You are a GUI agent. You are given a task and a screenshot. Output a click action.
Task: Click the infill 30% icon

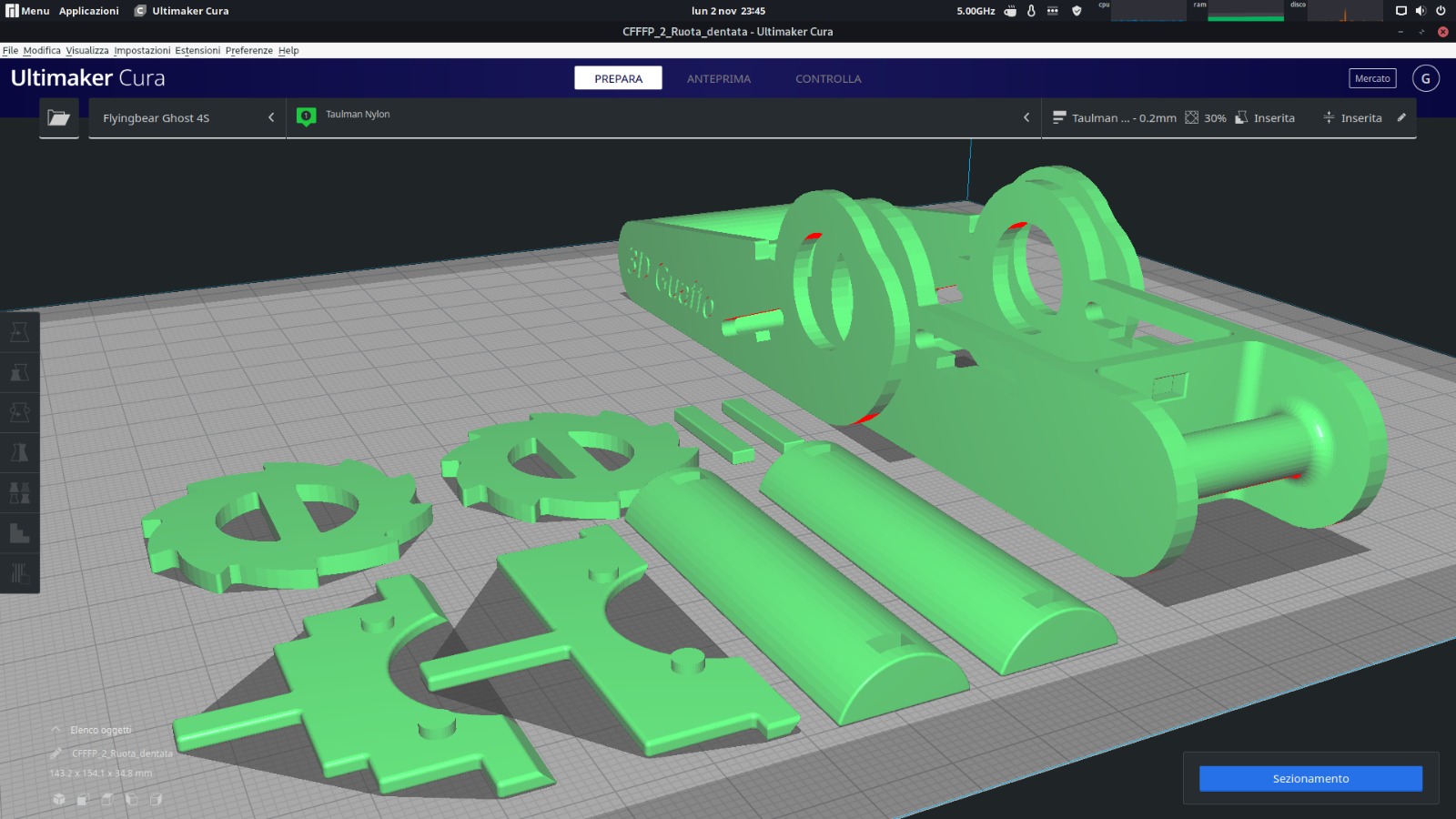1191,117
